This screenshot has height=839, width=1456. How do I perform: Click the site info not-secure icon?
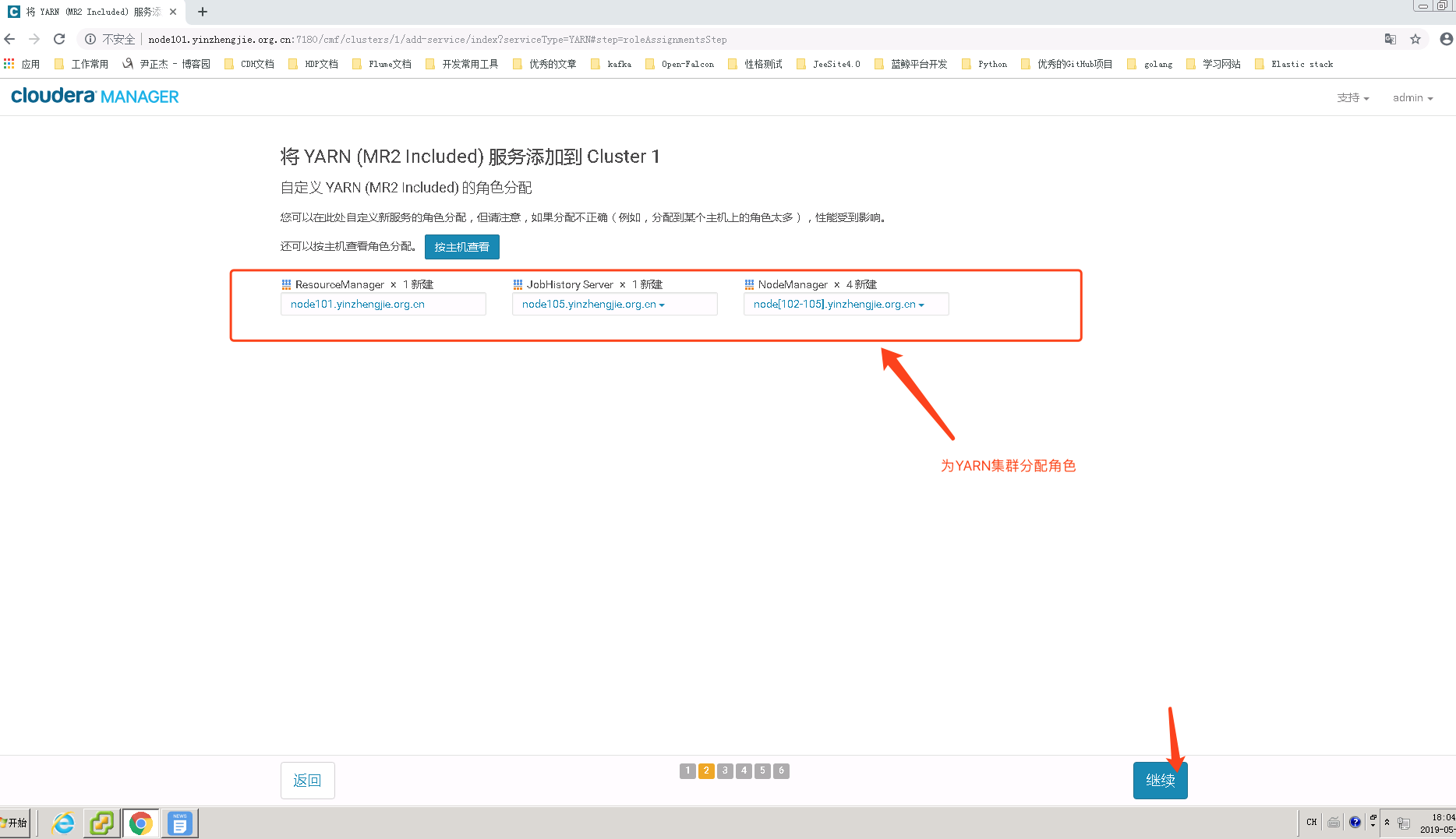pyautogui.click(x=90, y=39)
